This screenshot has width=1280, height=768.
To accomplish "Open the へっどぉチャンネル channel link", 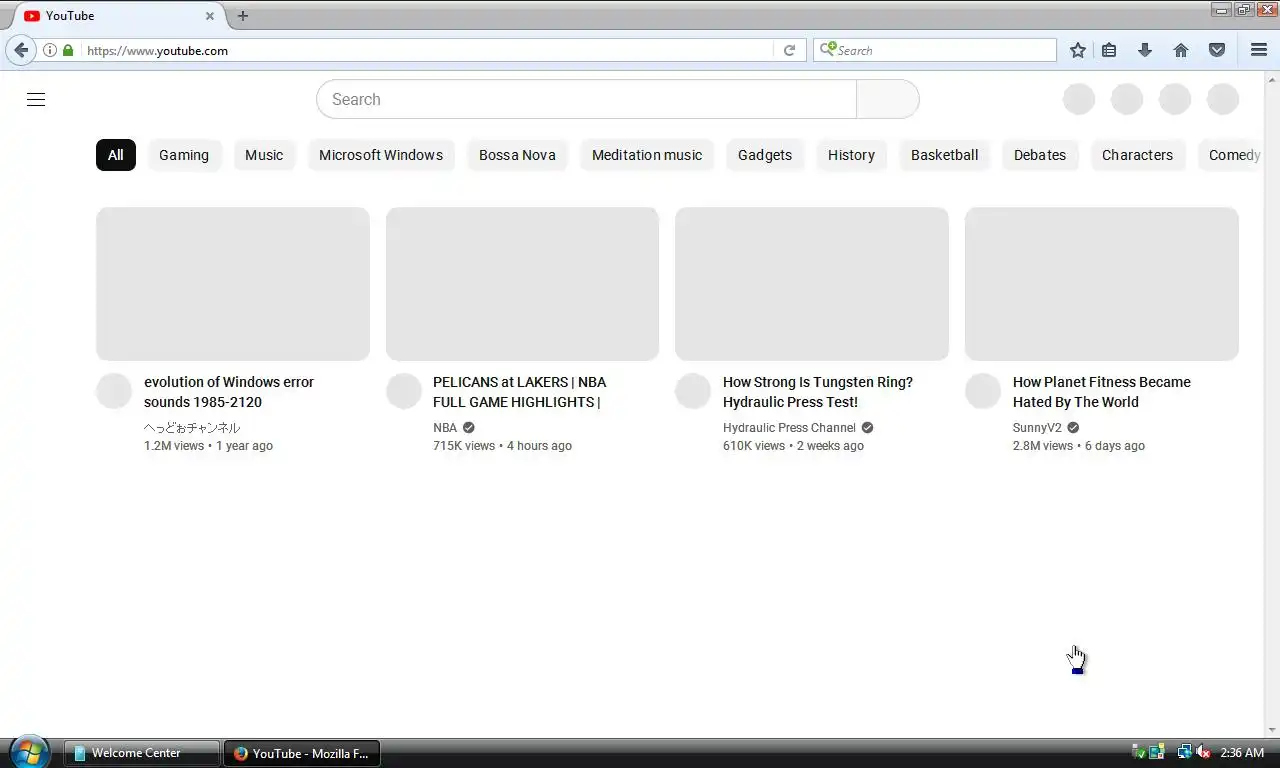I will (x=192, y=427).
